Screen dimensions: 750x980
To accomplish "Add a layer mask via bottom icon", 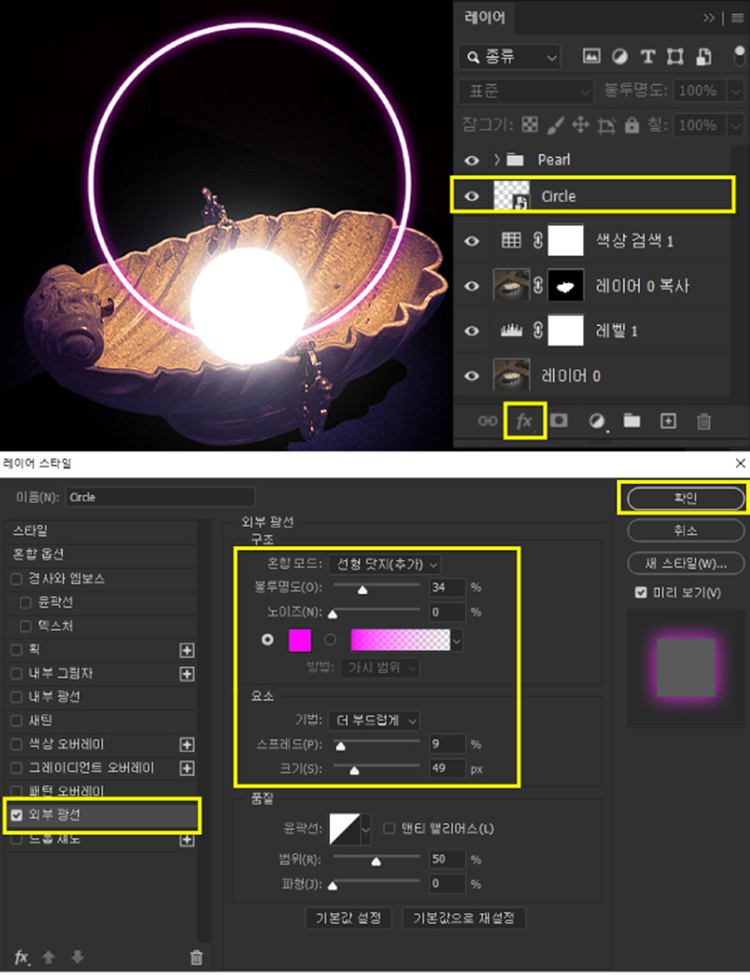I will tap(559, 421).
